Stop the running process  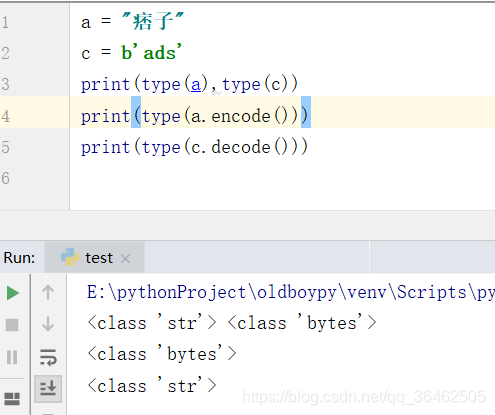tap(12, 324)
